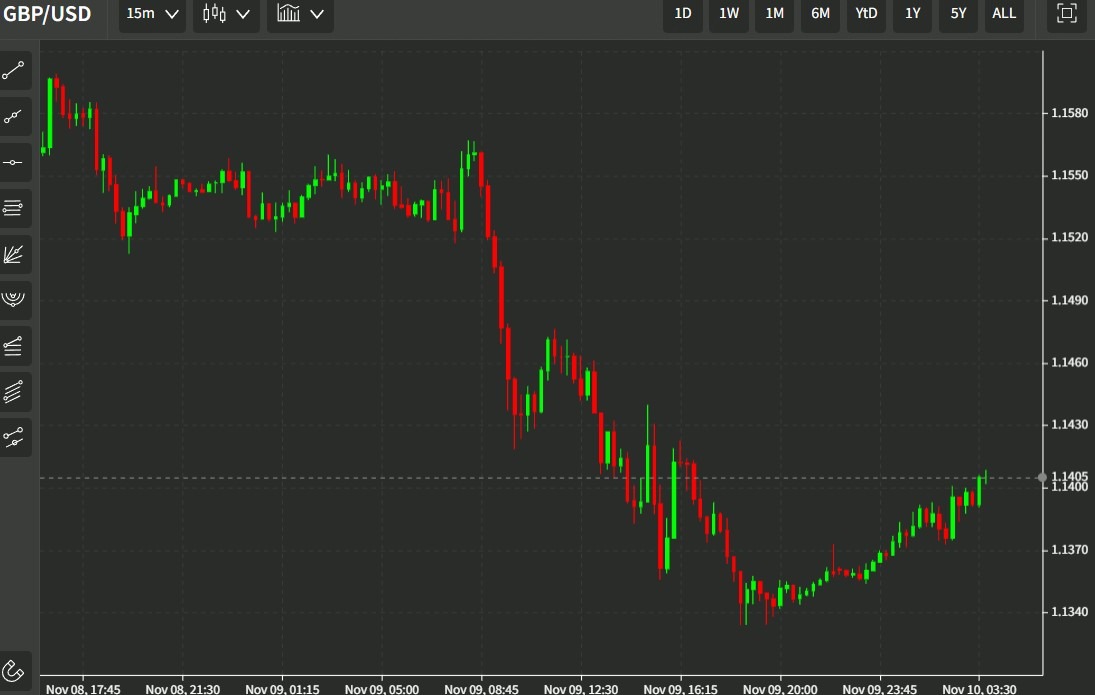This screenshot has width=1095, height=695.
Task: Set range to ALL
Action: (x=1004, y=14)
